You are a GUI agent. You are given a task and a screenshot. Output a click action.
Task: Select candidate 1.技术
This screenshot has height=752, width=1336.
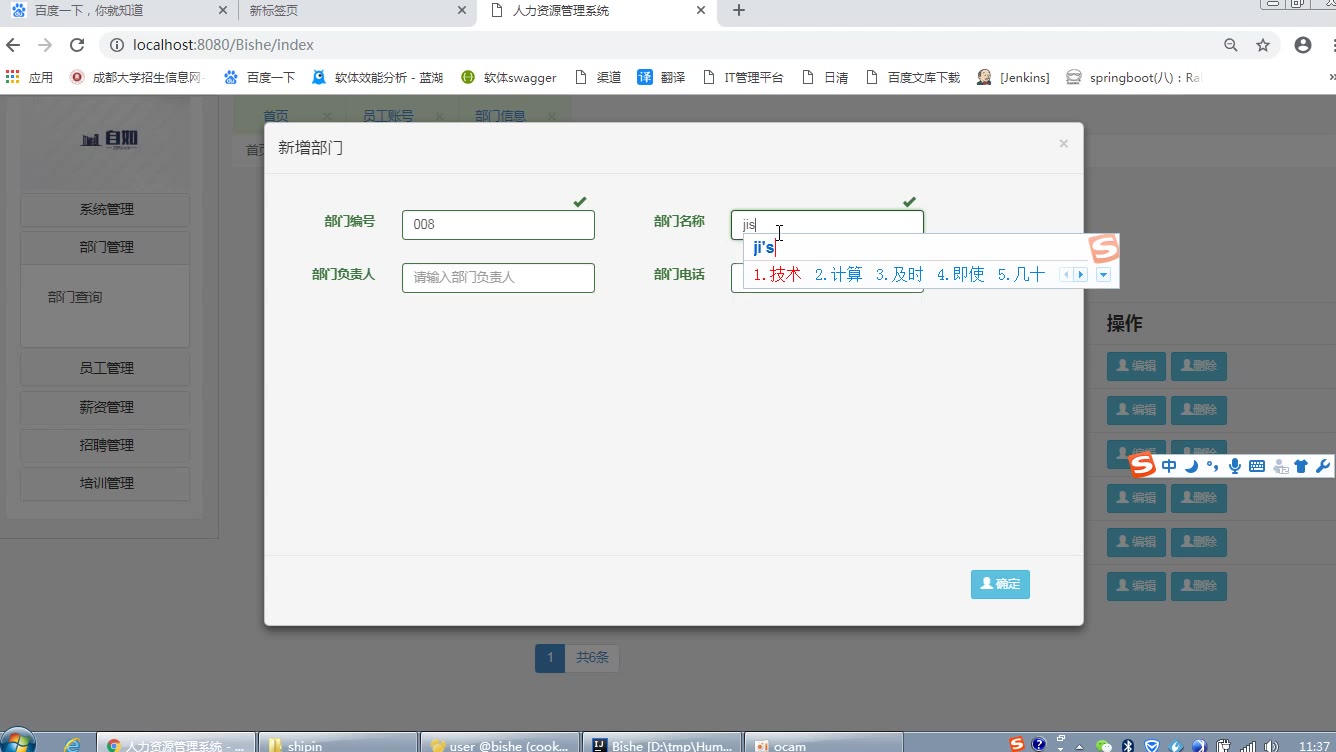(x=777, y=274)
